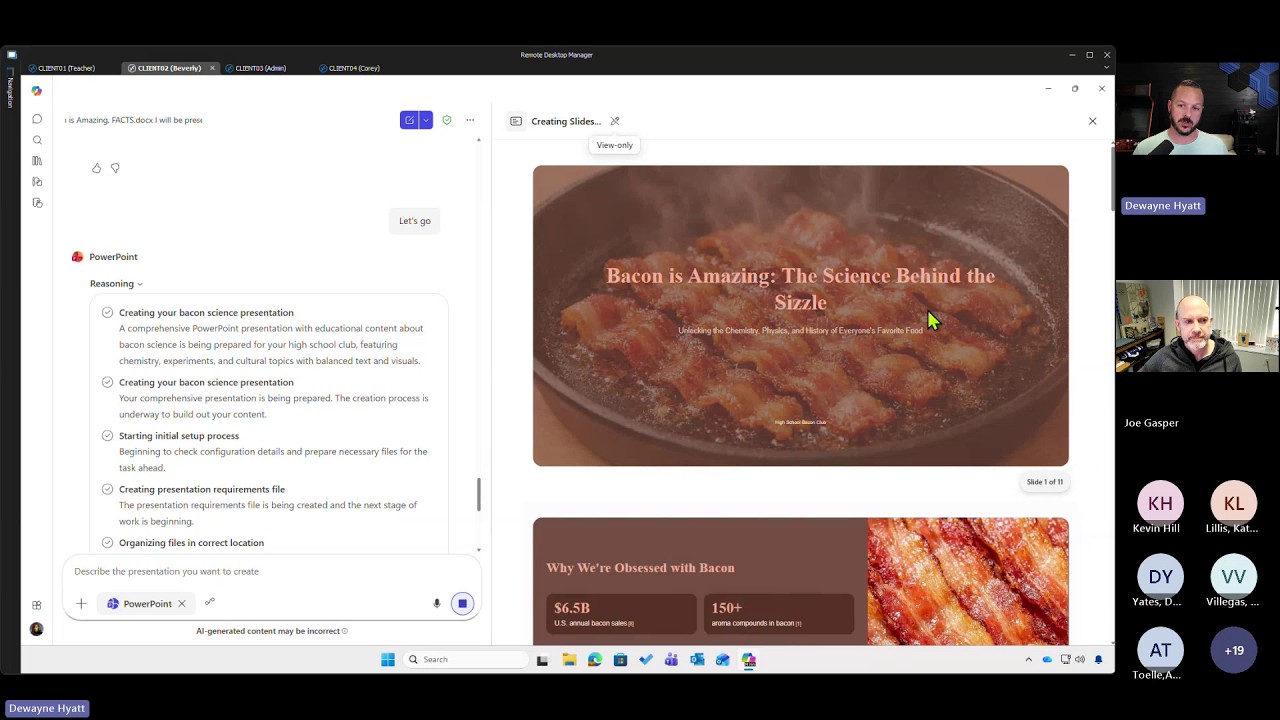1280x720 pixels.
Task: Click the 'Slide 1 of 11' indicator
Action: (1045, 482)
